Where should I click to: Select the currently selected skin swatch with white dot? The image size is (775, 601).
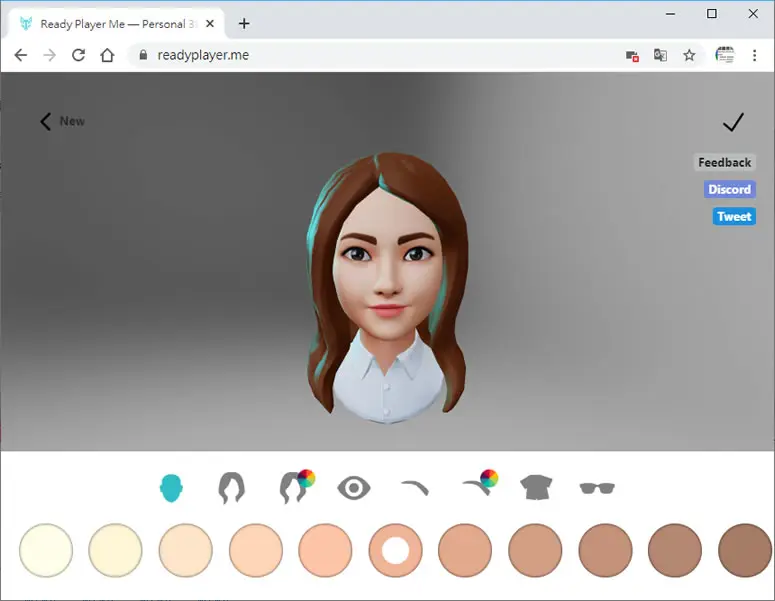(x=395, y=550)
